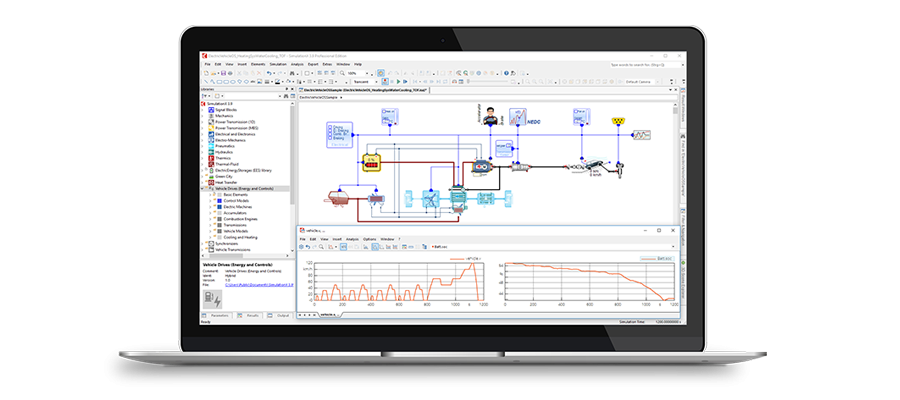Click the blue Help question-mark icon
Viewport: 900px width, 400px height.
click(x=506, y=73)
